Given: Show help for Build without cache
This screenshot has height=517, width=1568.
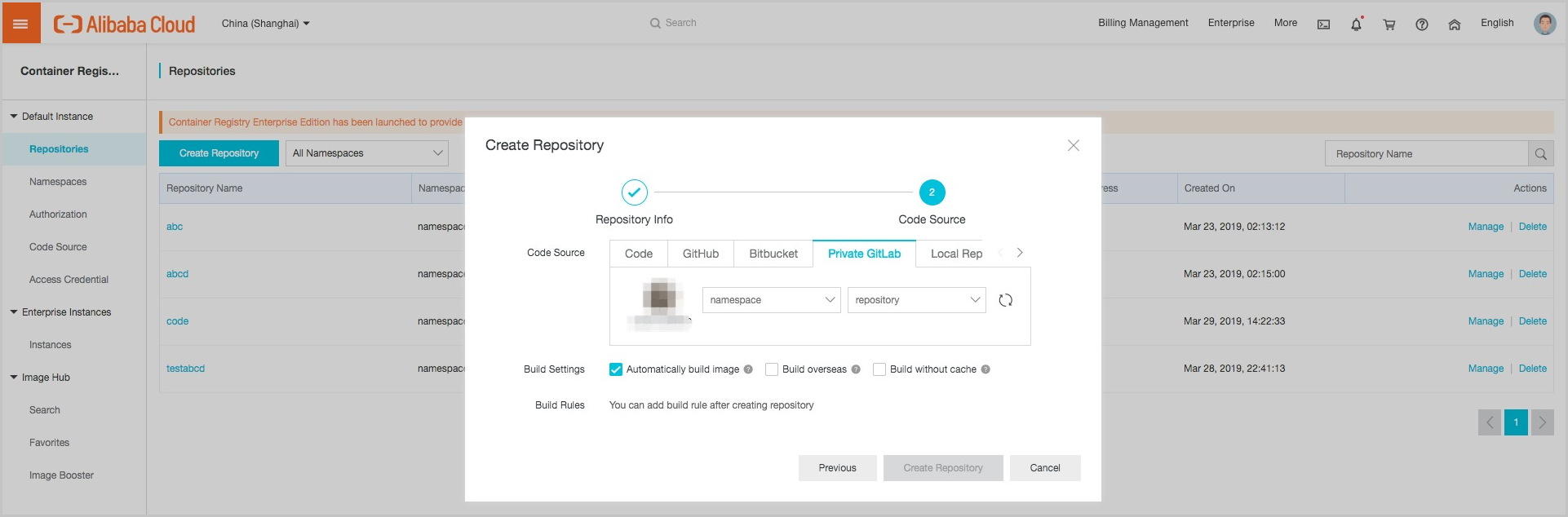Looking at the screenshot, I should pyautogui.click(x=986, y=369).
